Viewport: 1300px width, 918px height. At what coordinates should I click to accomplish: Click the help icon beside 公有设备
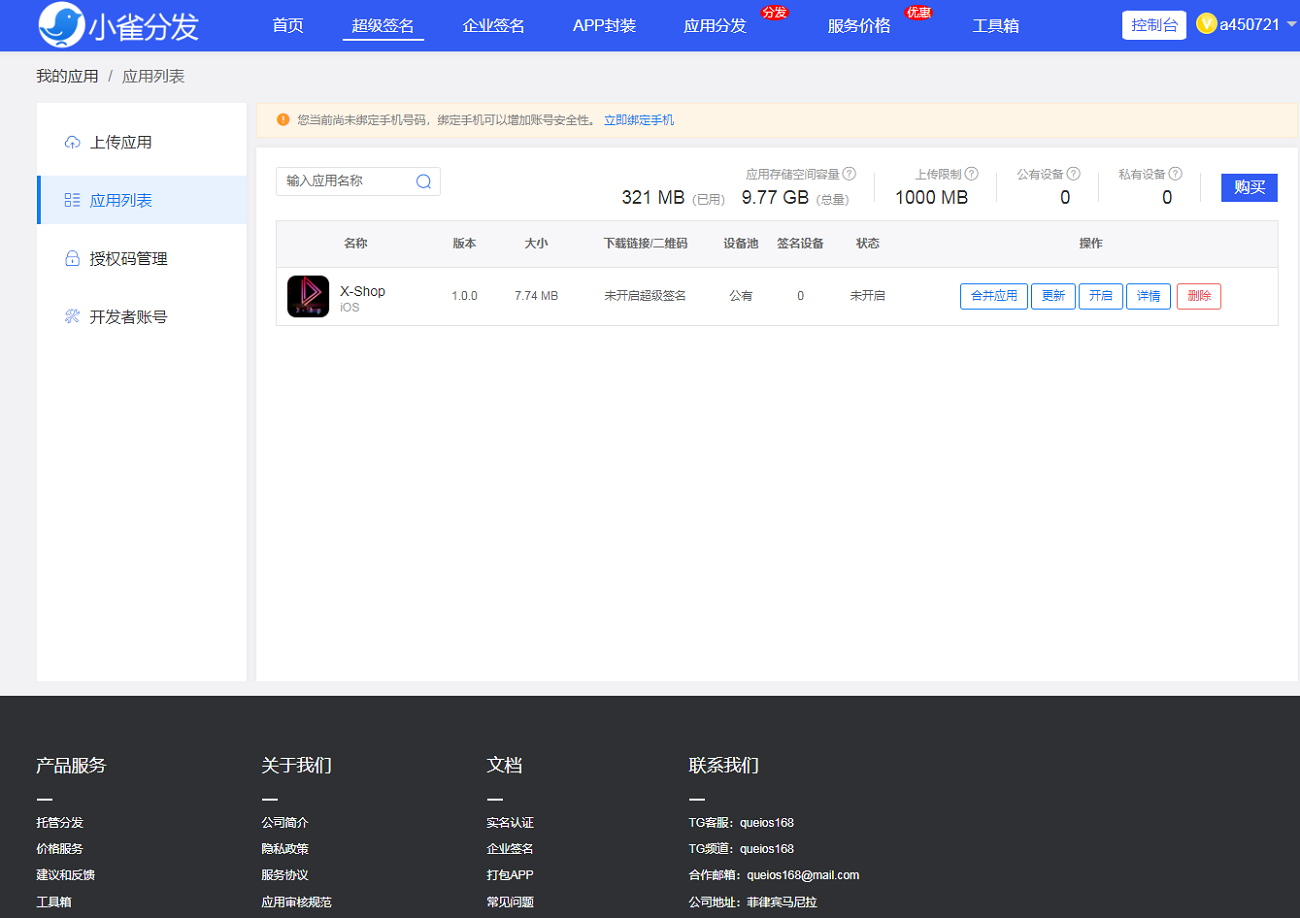[1073, 174]
